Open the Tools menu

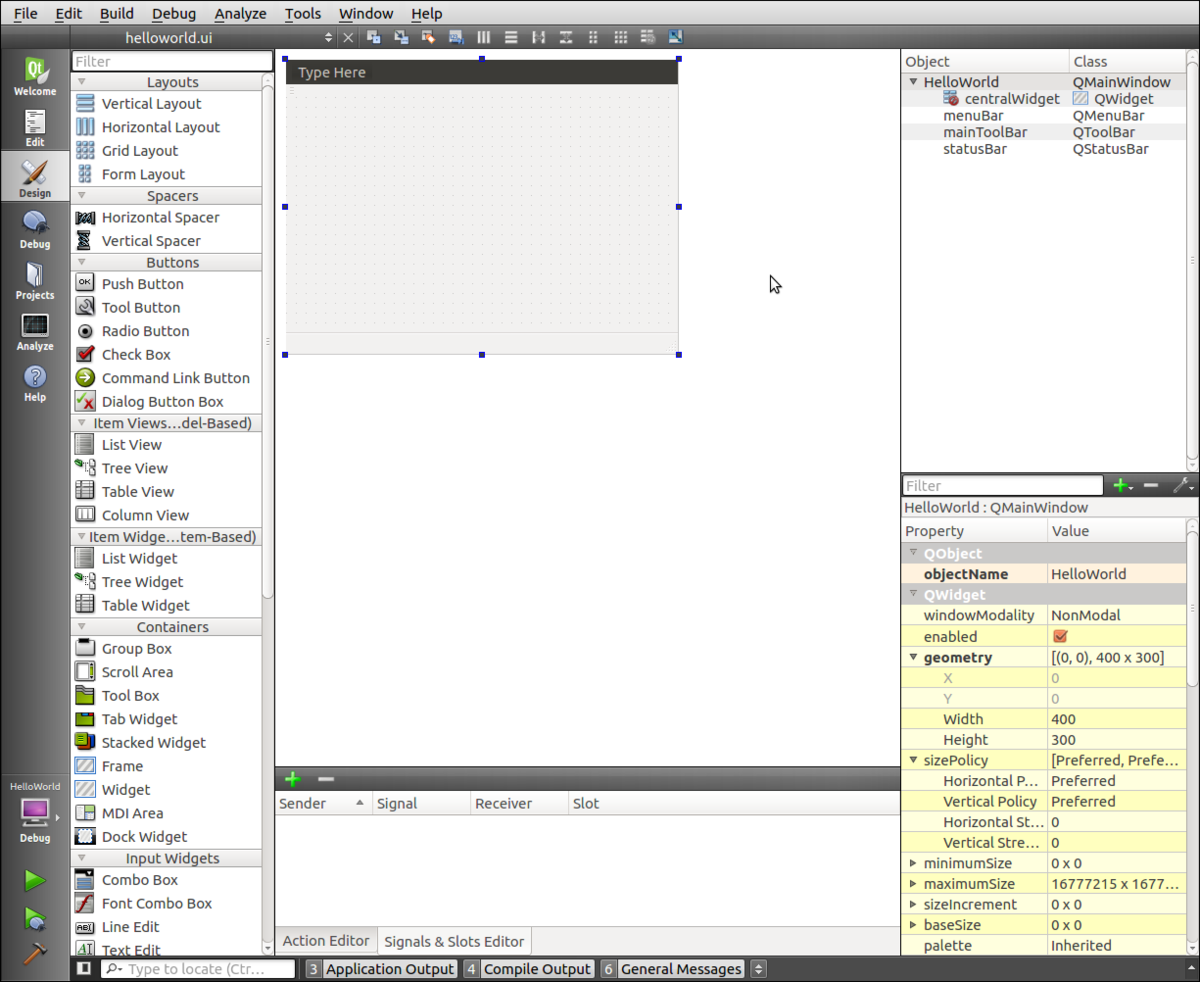click(302, 13)
